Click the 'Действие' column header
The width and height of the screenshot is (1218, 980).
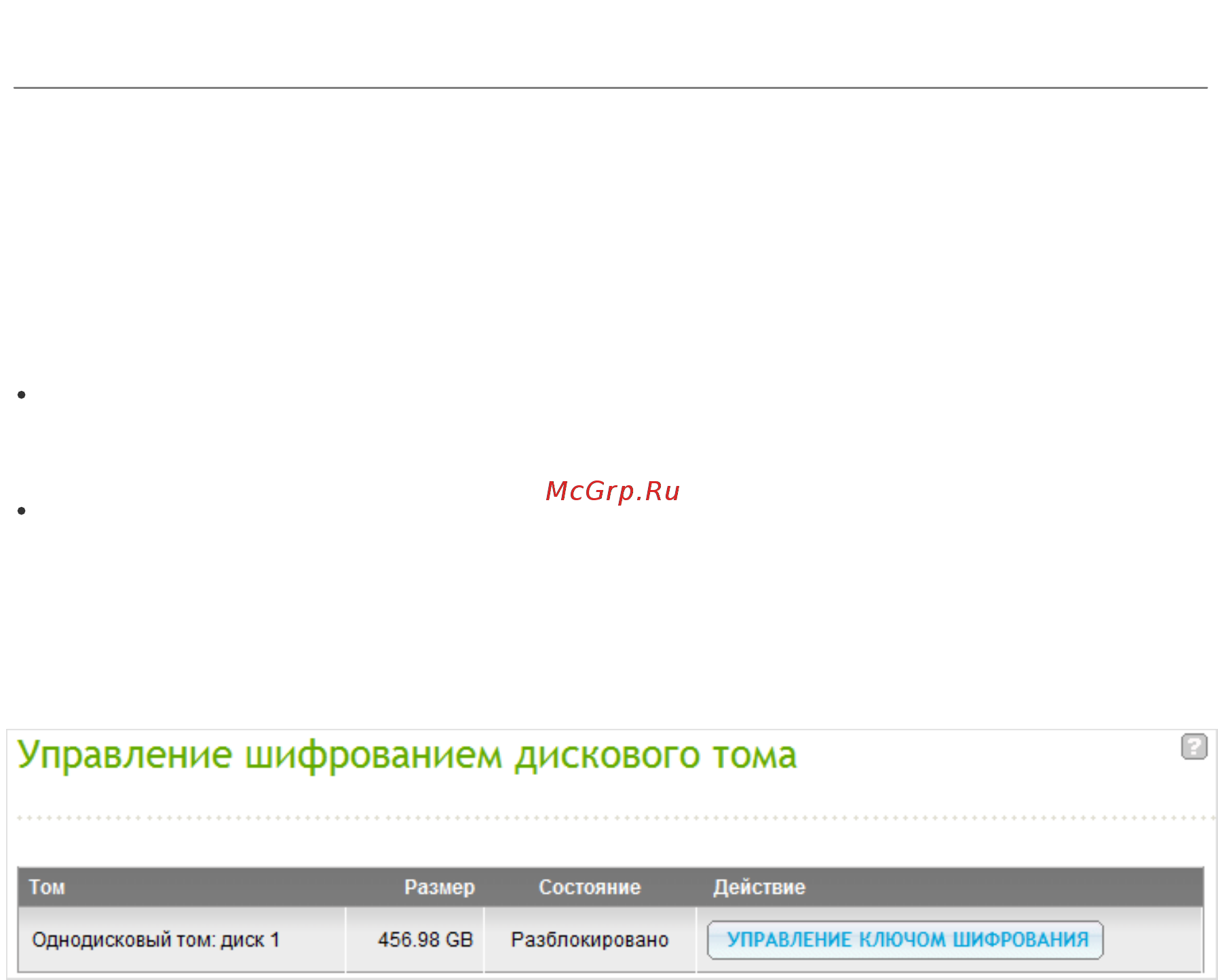pos(759,887)
